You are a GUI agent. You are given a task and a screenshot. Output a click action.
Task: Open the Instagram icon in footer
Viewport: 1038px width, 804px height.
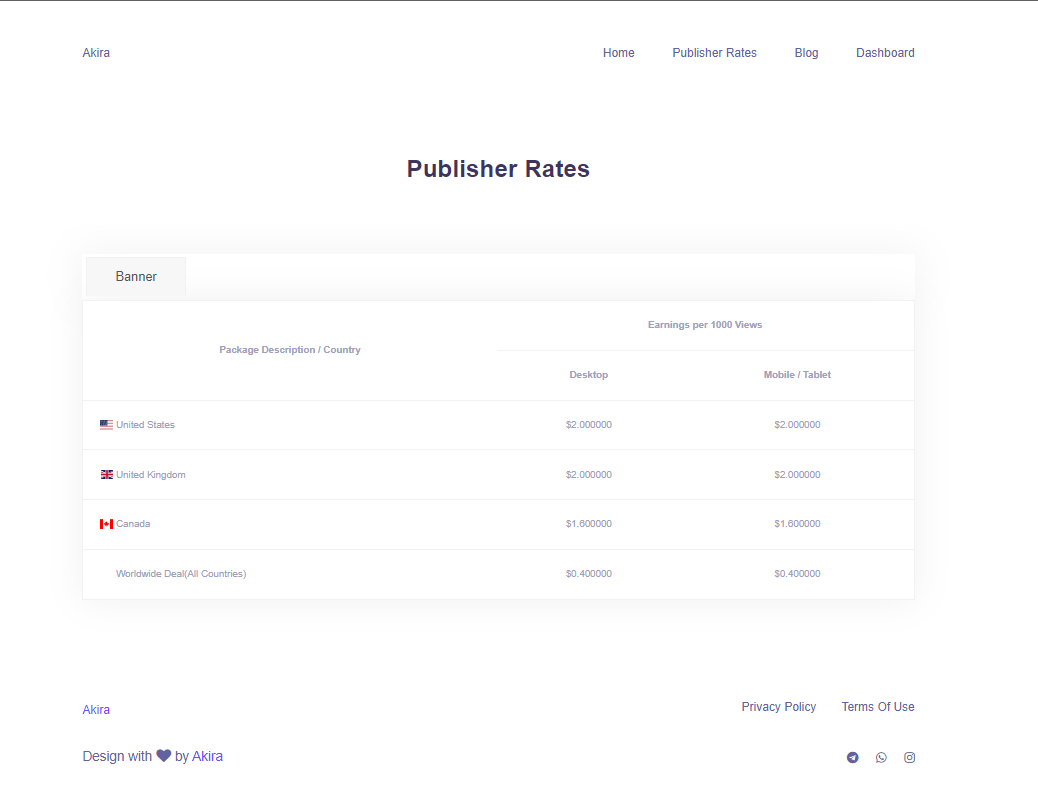909,757
